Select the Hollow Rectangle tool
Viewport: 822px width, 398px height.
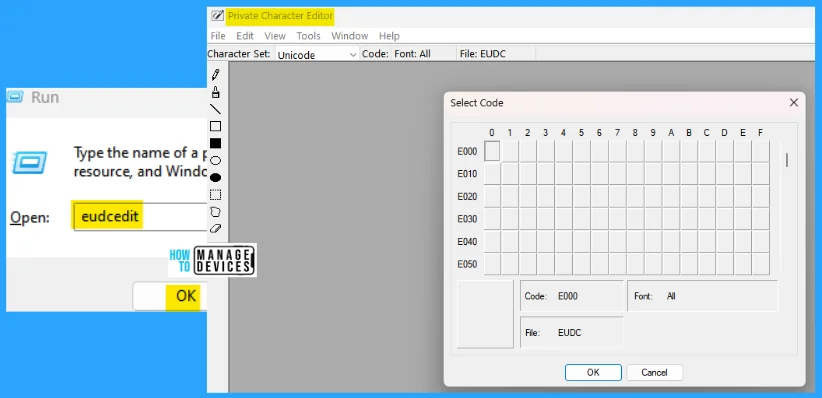pos(215,126)
